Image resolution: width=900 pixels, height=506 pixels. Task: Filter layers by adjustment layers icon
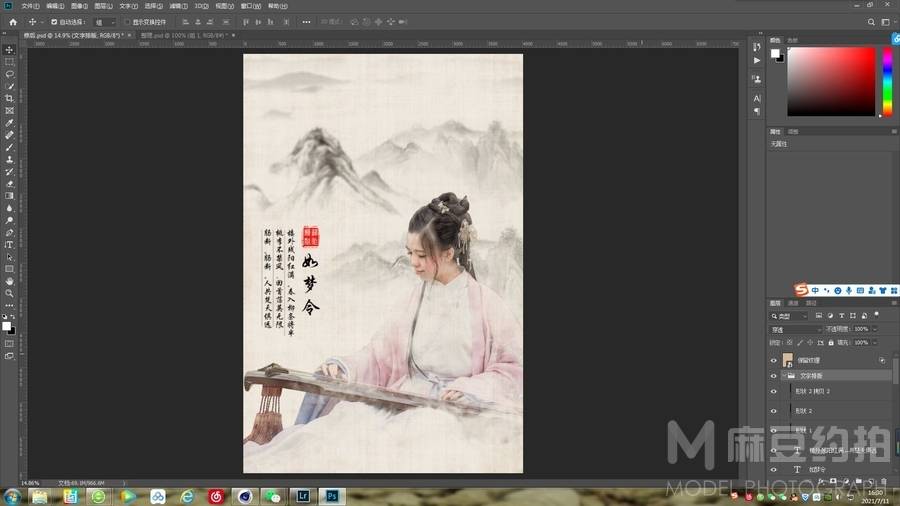(830, 316)
